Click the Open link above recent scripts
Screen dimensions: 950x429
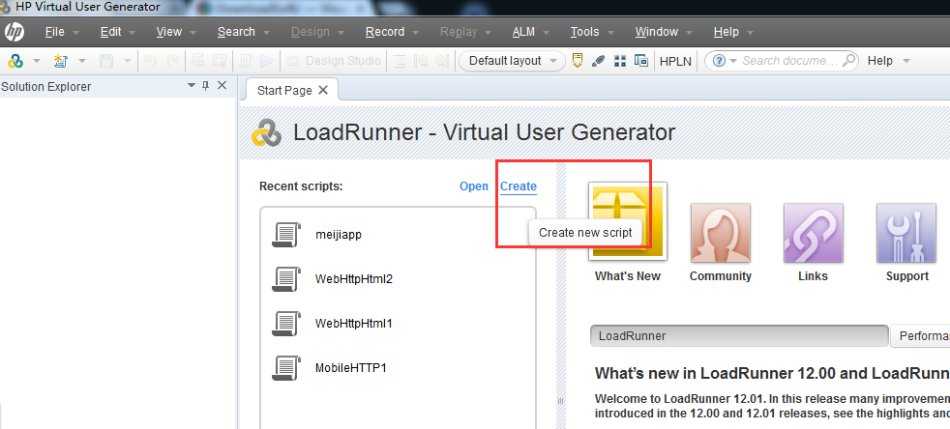[474, 186]
